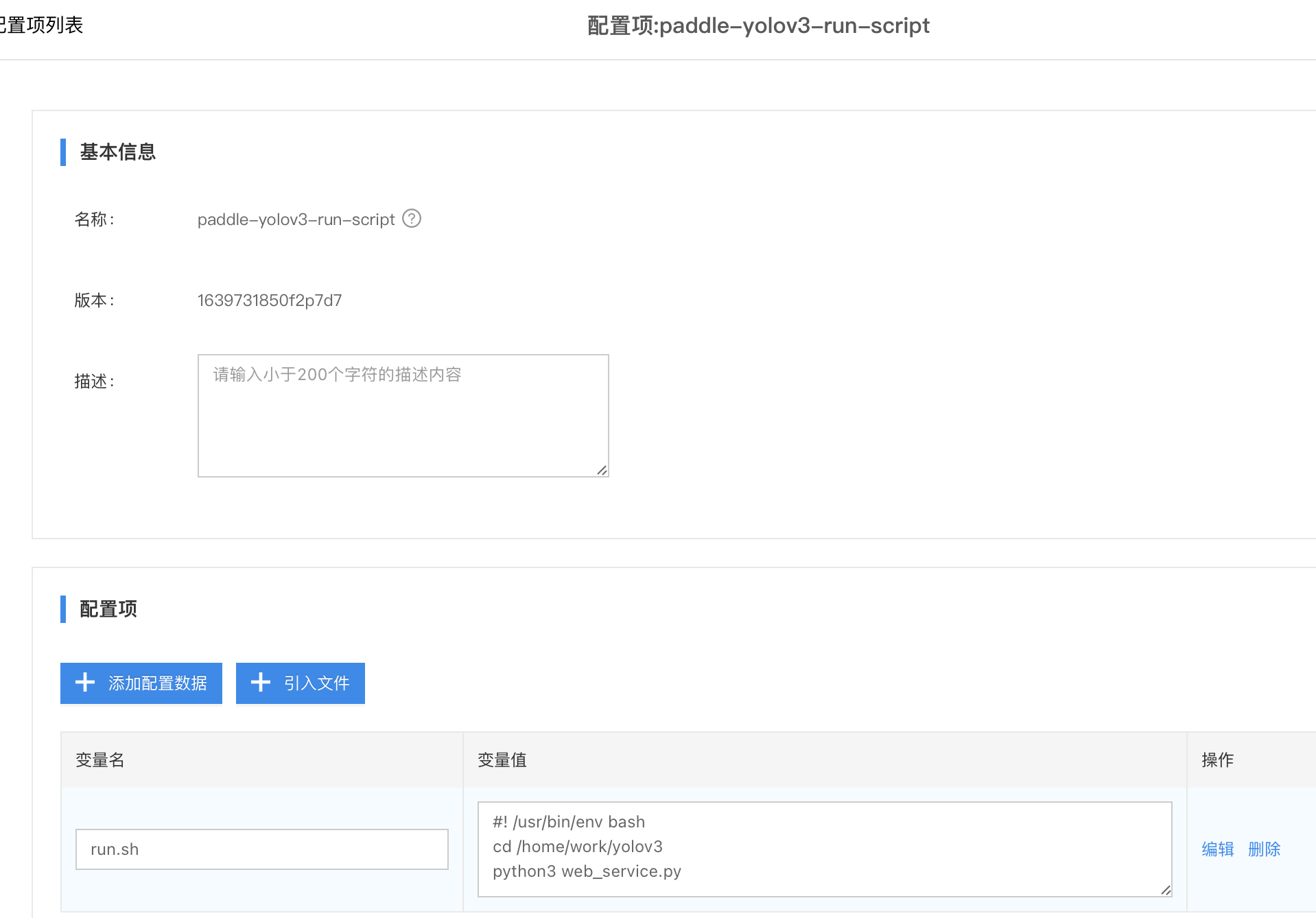Click the 添加配置数据 button
This screenshot has height=918, width=1316.
point(141,683)
